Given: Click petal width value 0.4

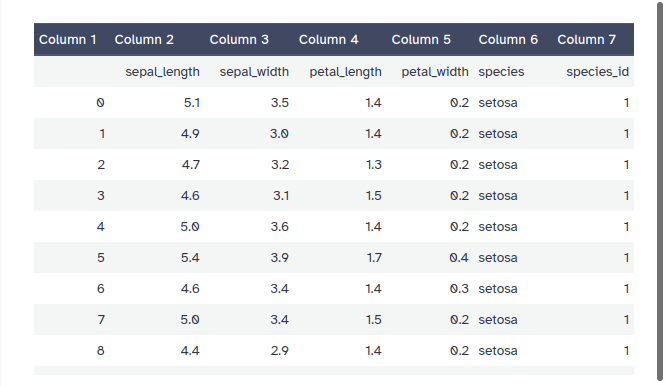Looking at the screenshot, I should (459, 258).
